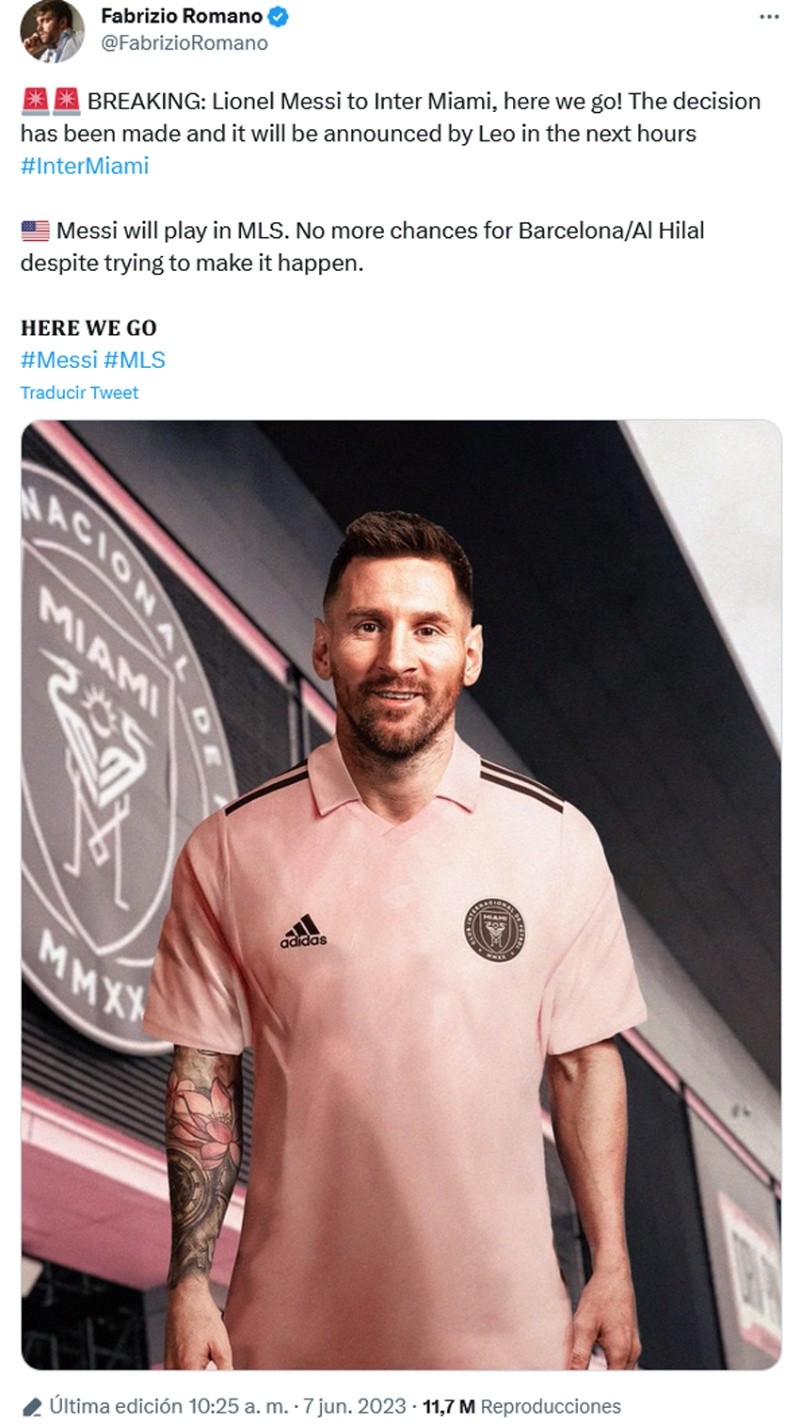Screen dimensions: 800x1424
Task: Click the Inter Miami crest on the shirt
Action: [x=496, y=928]
